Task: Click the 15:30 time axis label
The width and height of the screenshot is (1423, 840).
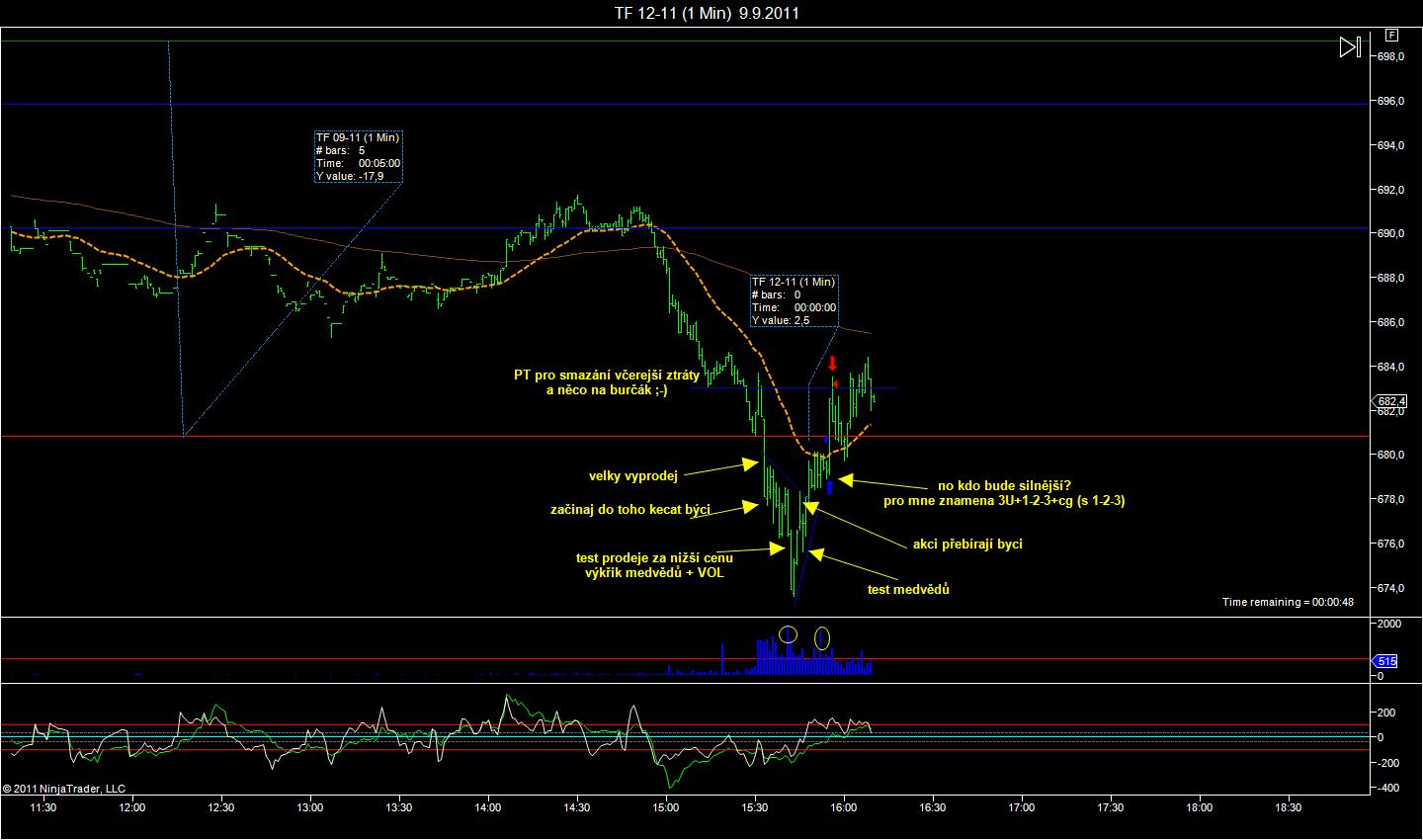Action: point(755,807)
